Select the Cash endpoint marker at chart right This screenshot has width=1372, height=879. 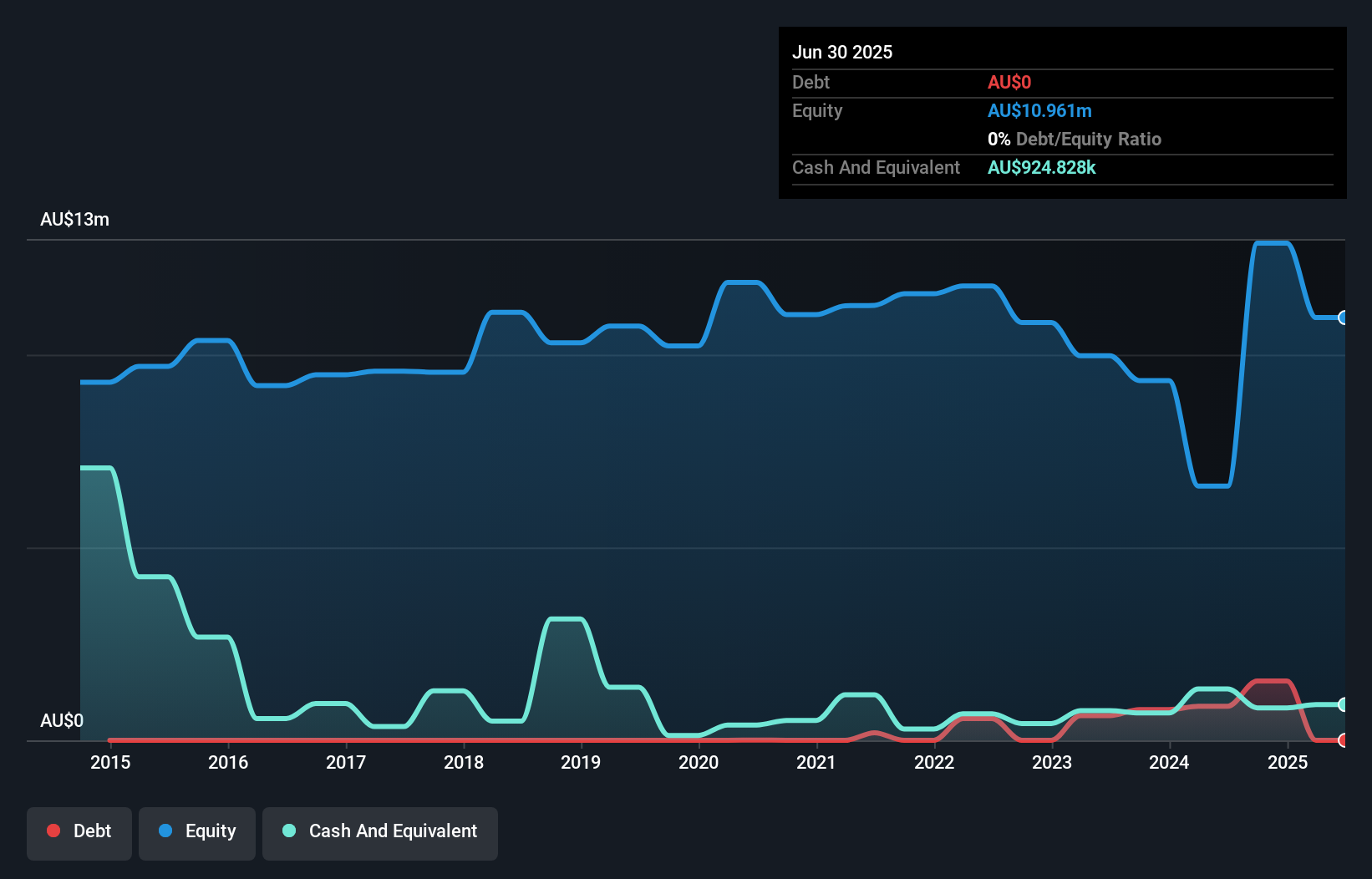click(x=1344, y=705)
